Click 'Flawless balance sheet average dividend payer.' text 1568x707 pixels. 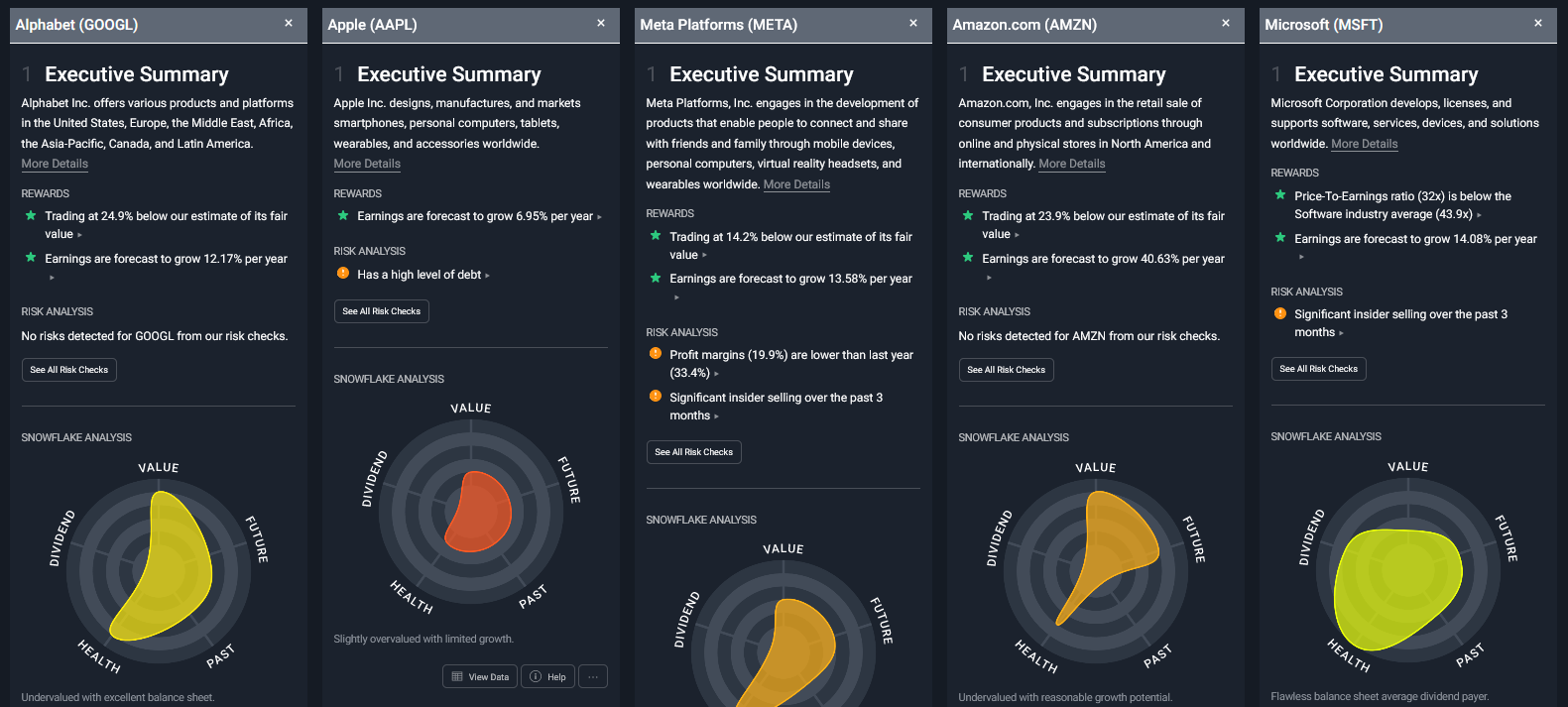[x=1380, y=696]
